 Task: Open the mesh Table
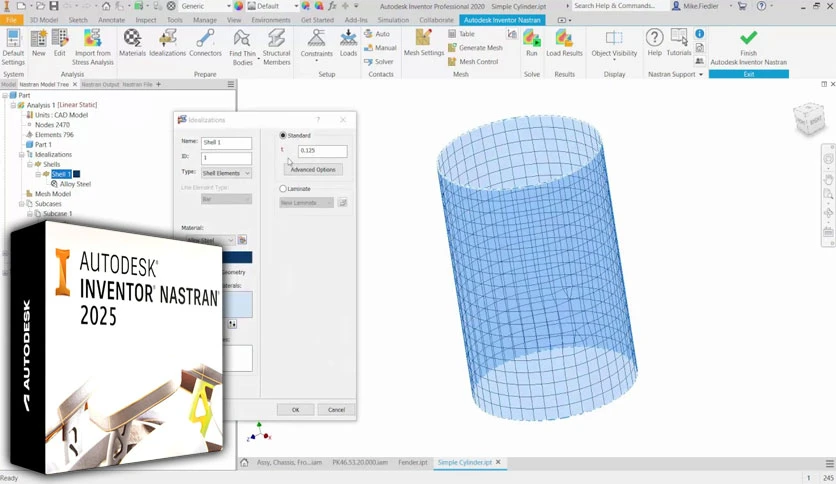pyautogui.click(x=461, y=34)
